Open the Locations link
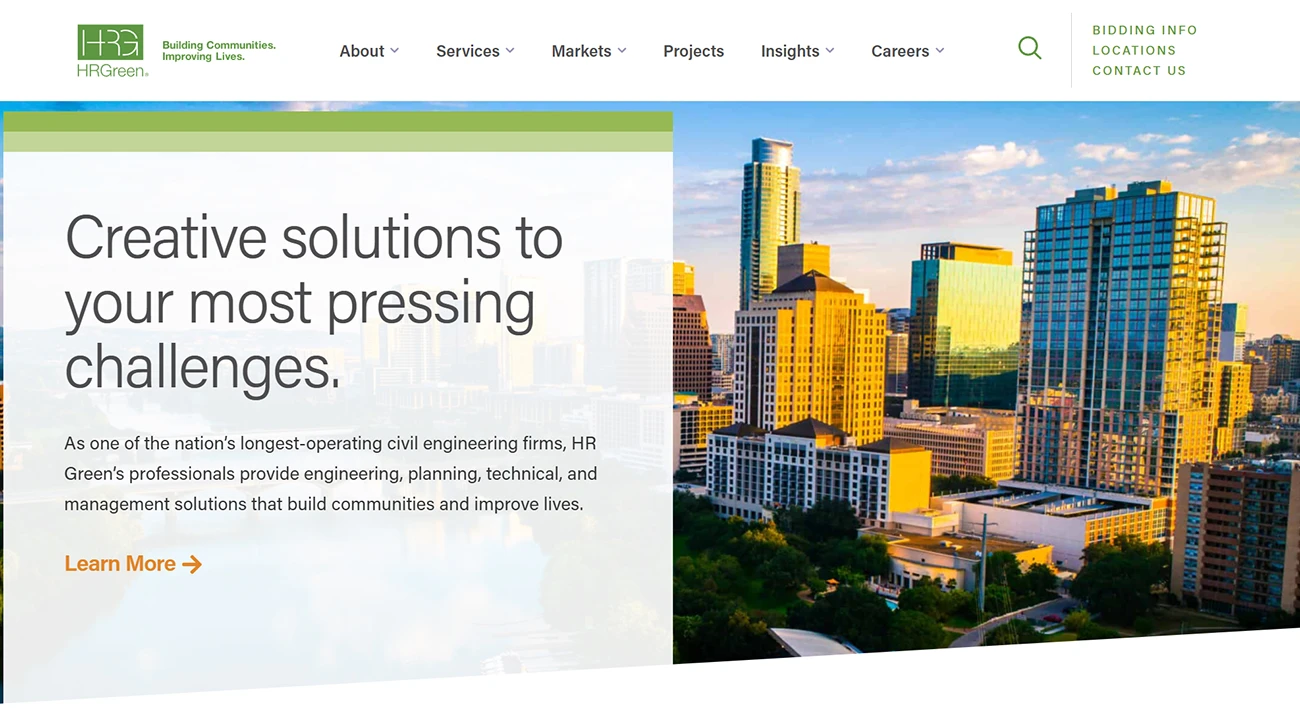Image resolution: width=1300 pixels, height=720 pixels. click(1134, 50)
